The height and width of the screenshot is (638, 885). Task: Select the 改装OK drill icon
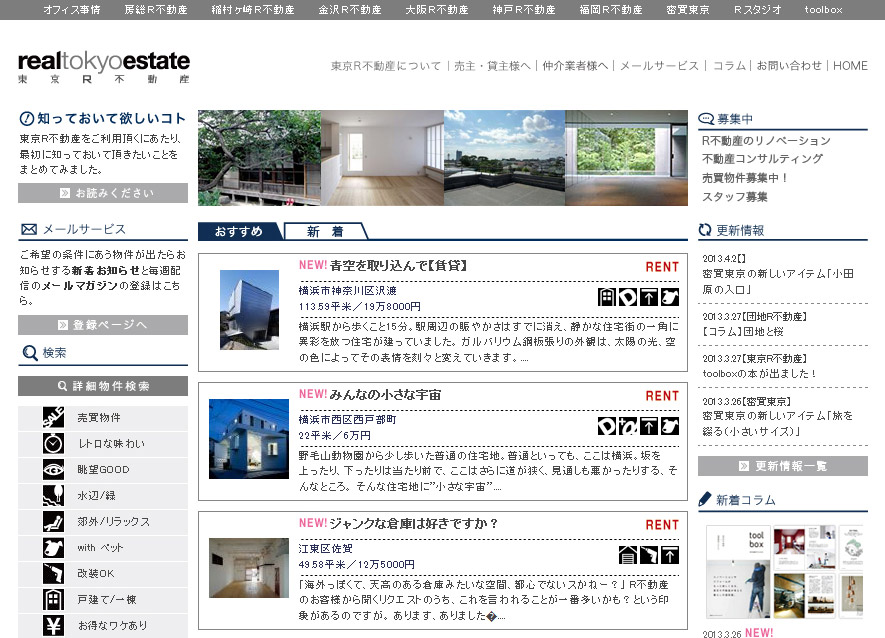[54, 573]
